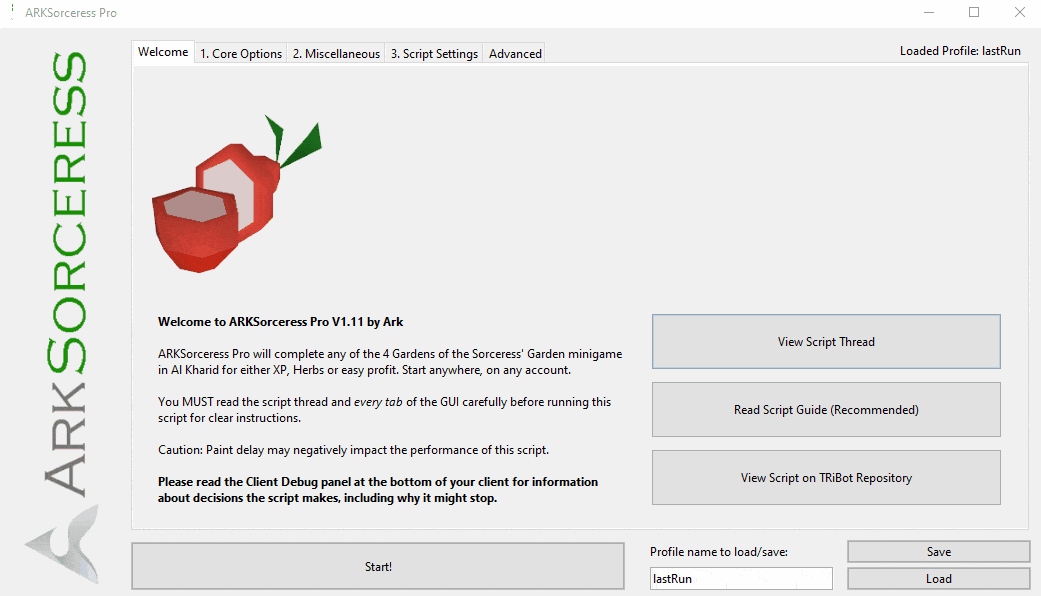Click the 'Welcome to ARKSorceress Pro V1.11' heading

point(280,322)
